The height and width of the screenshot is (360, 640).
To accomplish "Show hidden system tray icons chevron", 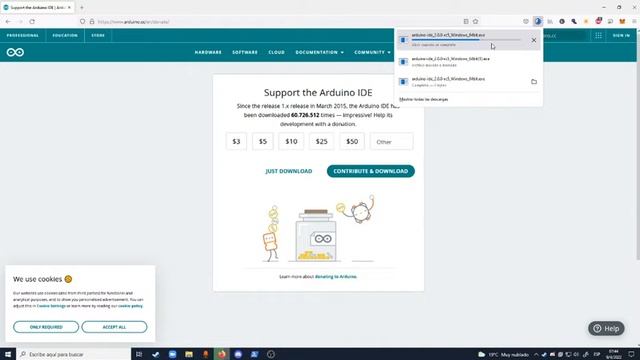I will point(536,354).
